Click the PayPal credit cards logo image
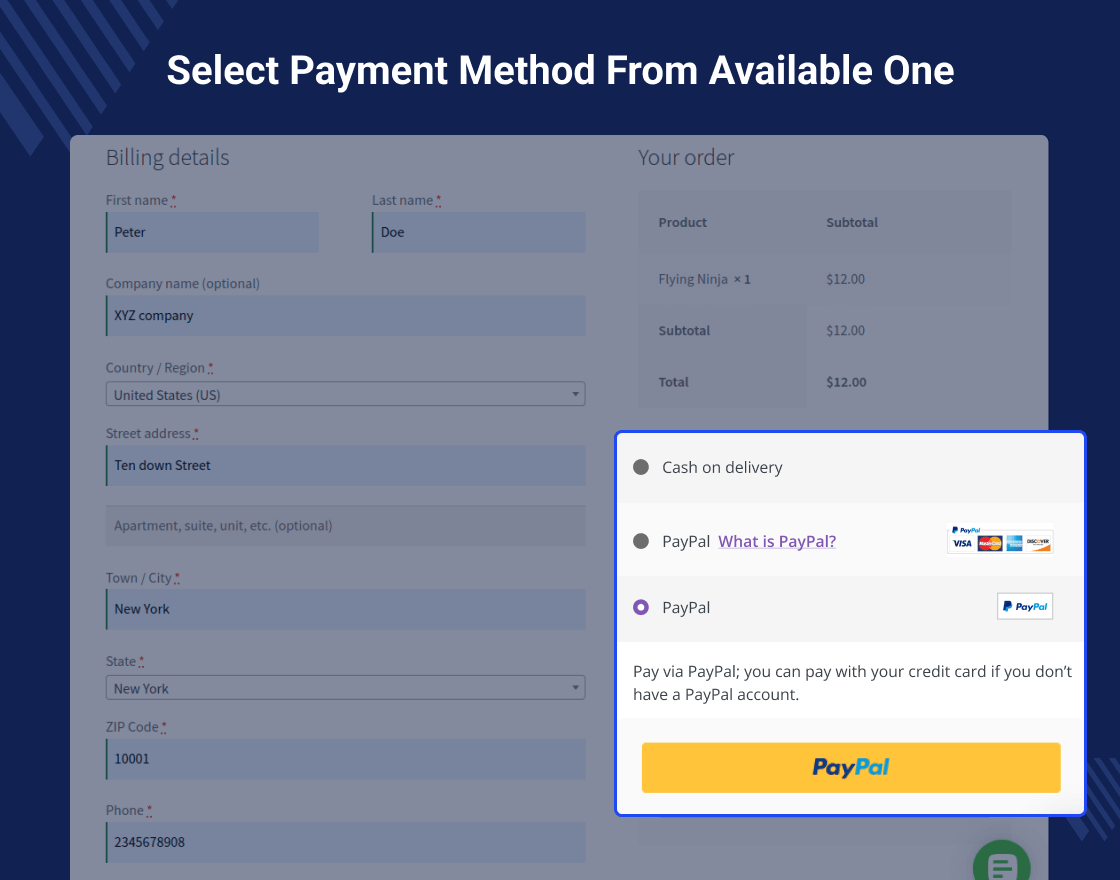1120x880 pixels. pyautogui.click(x=1000, y=540)
